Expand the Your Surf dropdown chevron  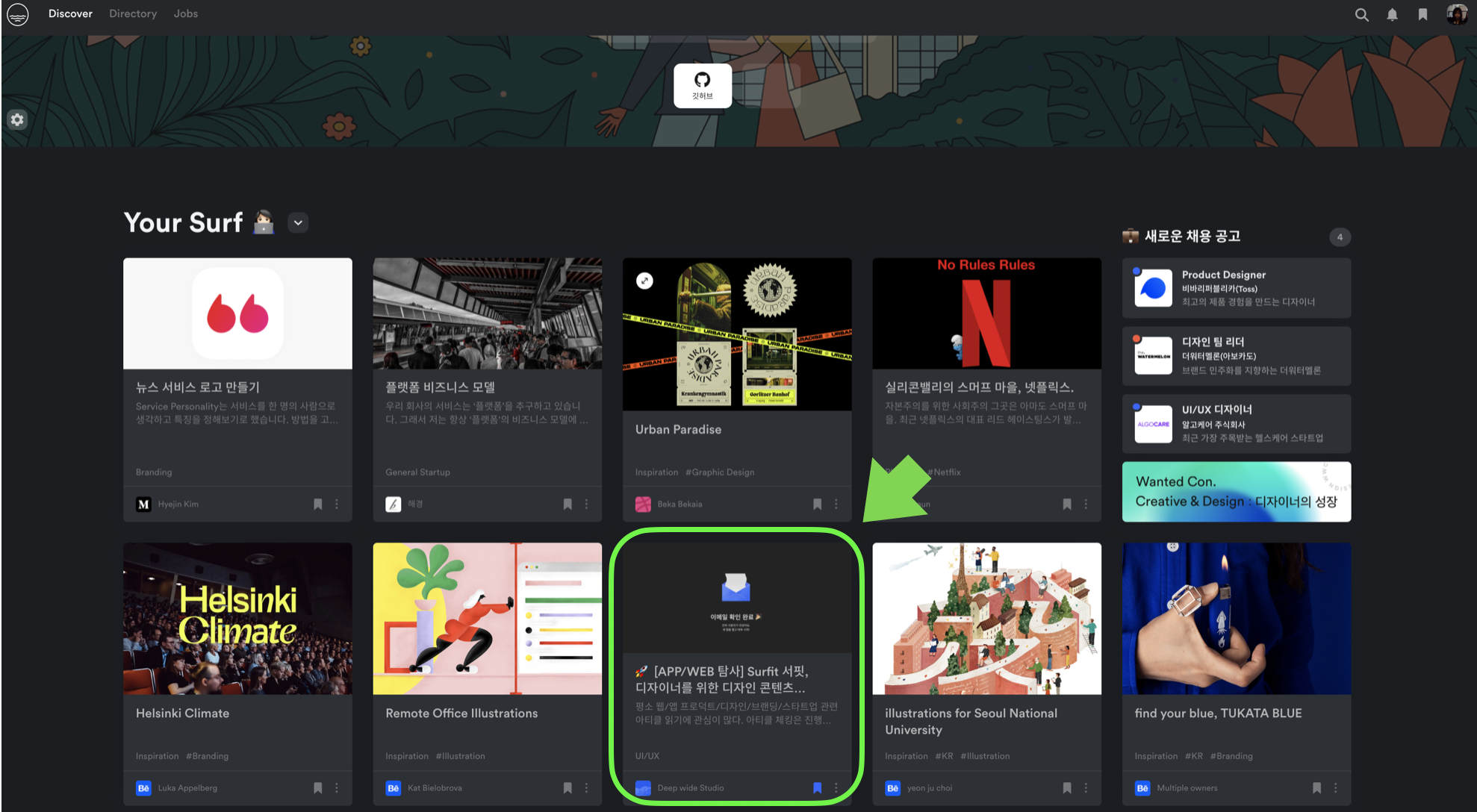298,222
